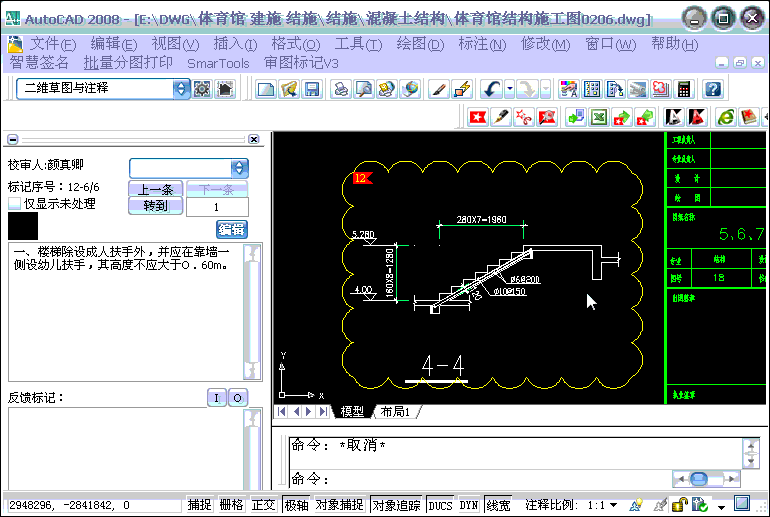Toggle 对象捕捉 object snap in status bar
770x517 pixels.
tap(340, 505)
